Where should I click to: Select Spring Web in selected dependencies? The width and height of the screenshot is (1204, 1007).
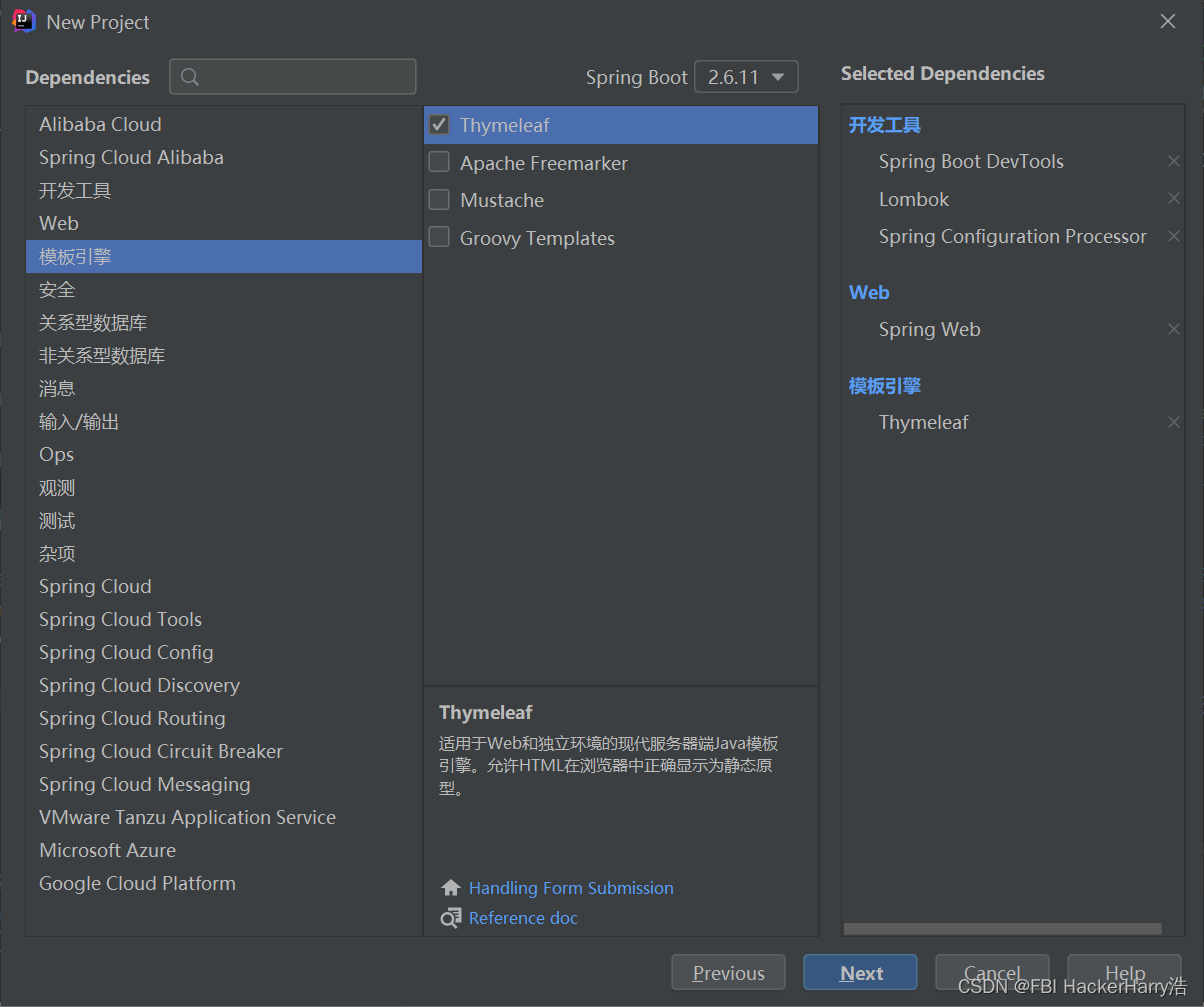coord(929,329)
